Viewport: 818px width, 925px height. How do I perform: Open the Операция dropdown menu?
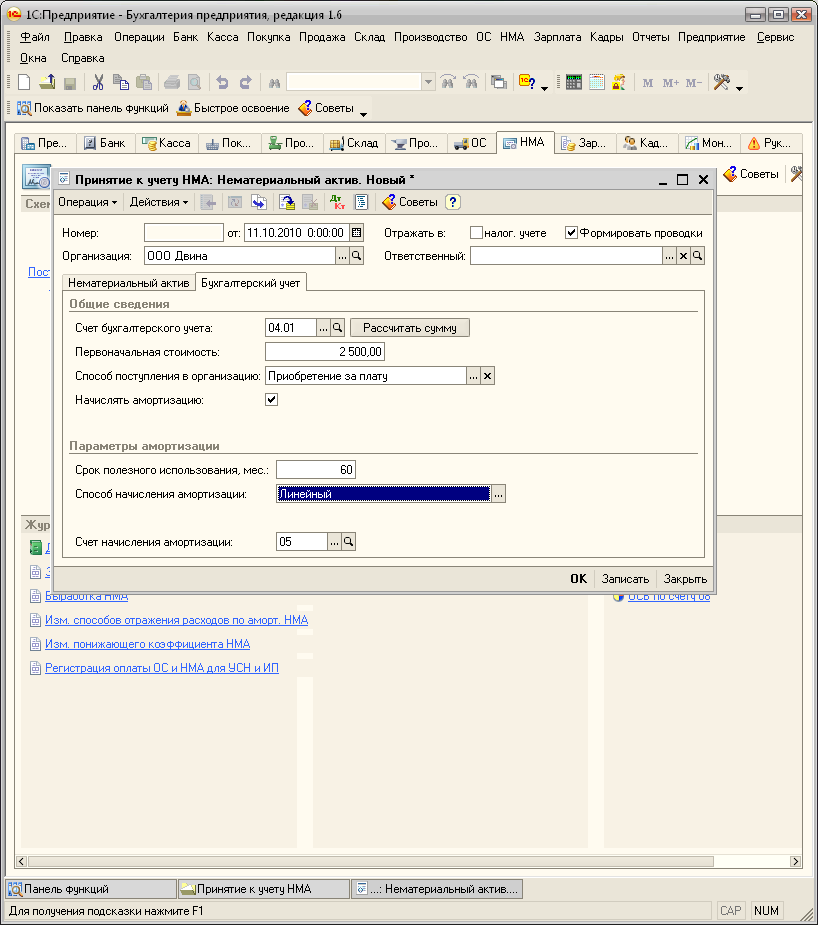coord(87,202)
